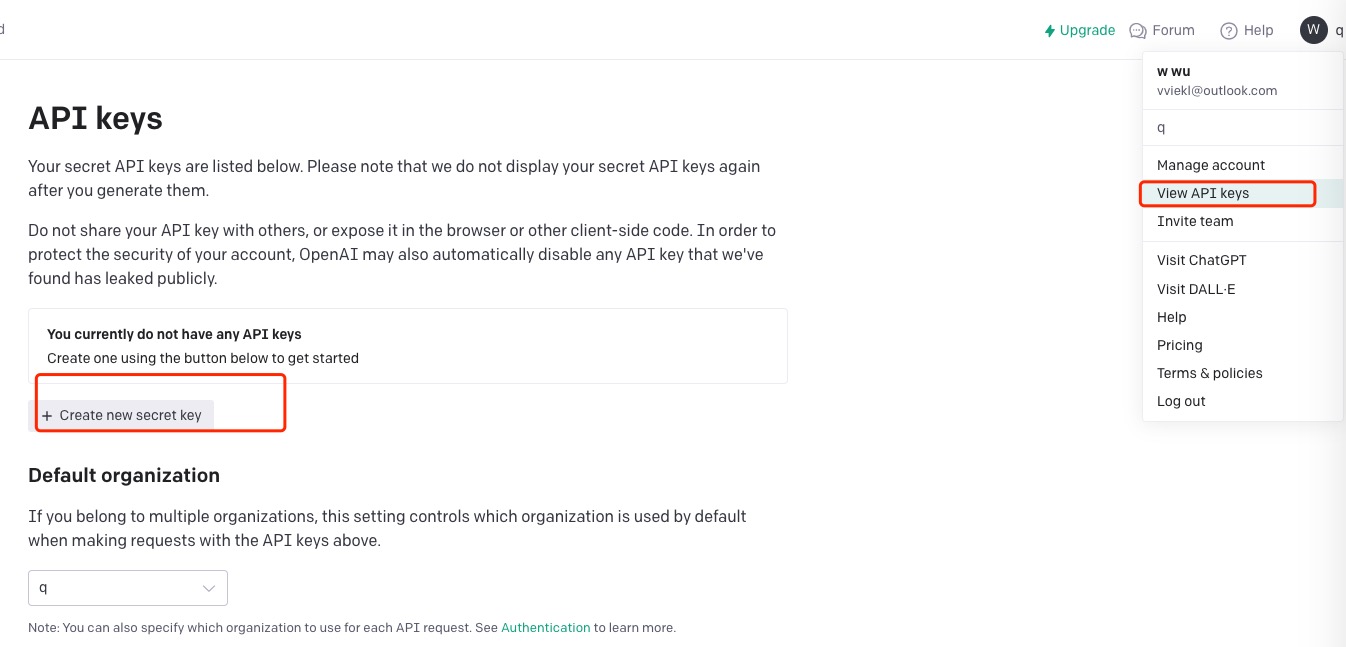Choose View API keys menu item
1346x647 pixels.
pos(1203,193)
